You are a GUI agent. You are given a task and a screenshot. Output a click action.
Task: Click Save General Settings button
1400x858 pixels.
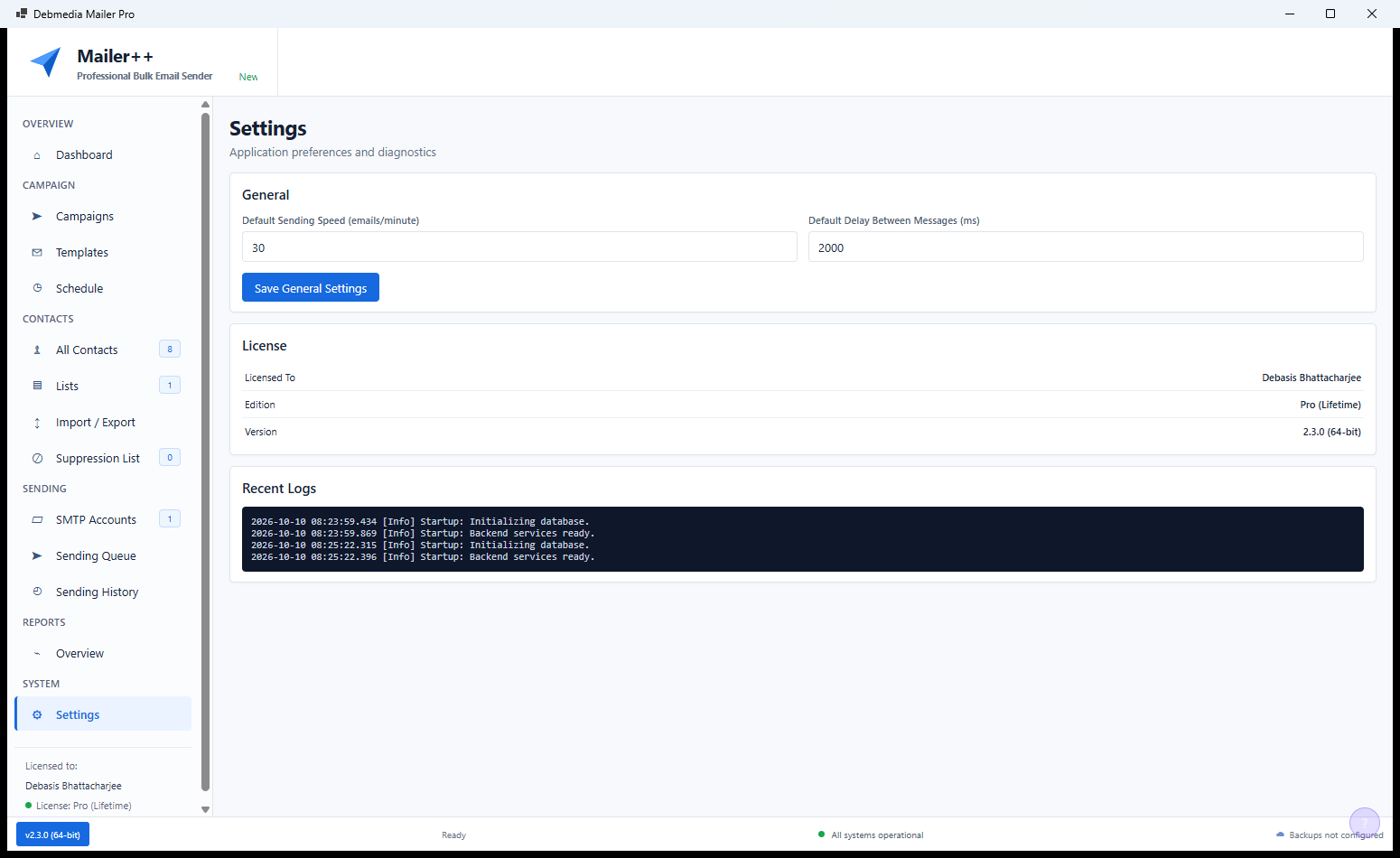pyautogui.click(x=311, y=287)
